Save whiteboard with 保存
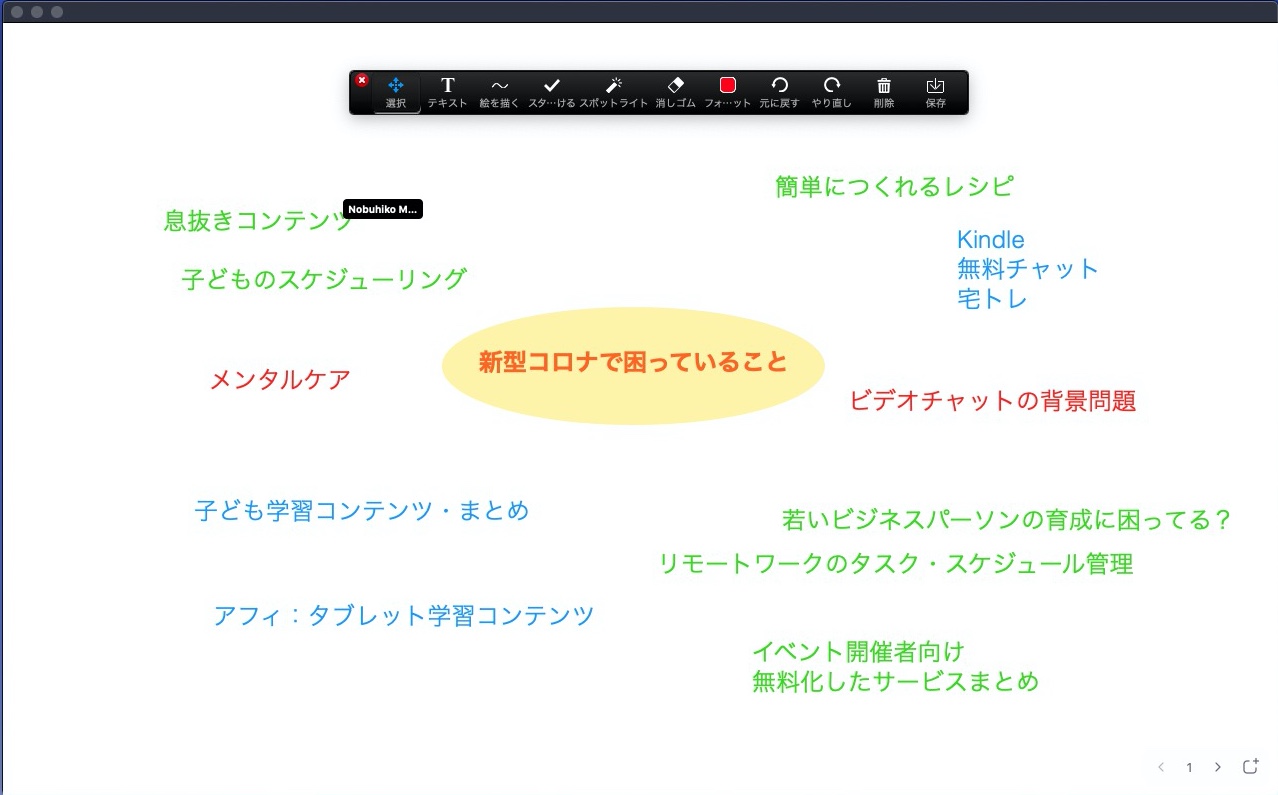This screenshot has width=1278, height=795. (x=936, y=92)
